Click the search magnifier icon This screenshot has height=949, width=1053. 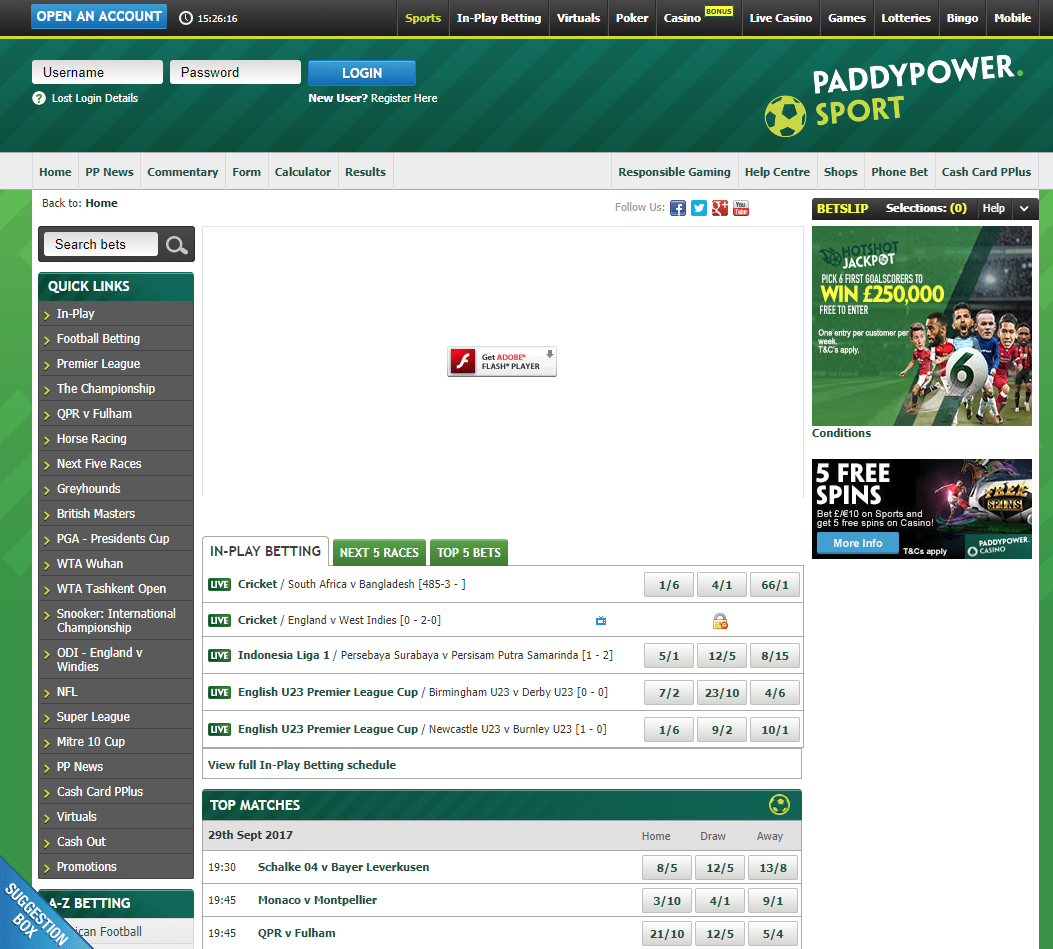pos(177,244)
